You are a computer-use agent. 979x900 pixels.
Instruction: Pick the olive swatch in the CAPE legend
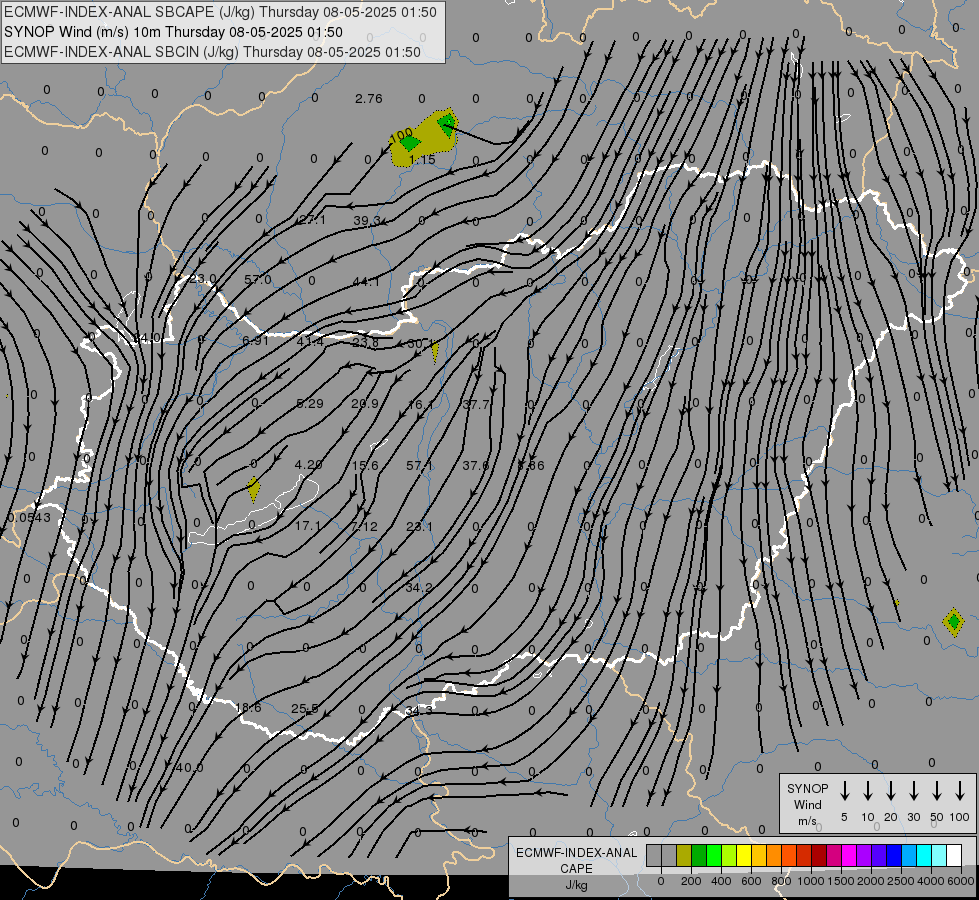684,855
